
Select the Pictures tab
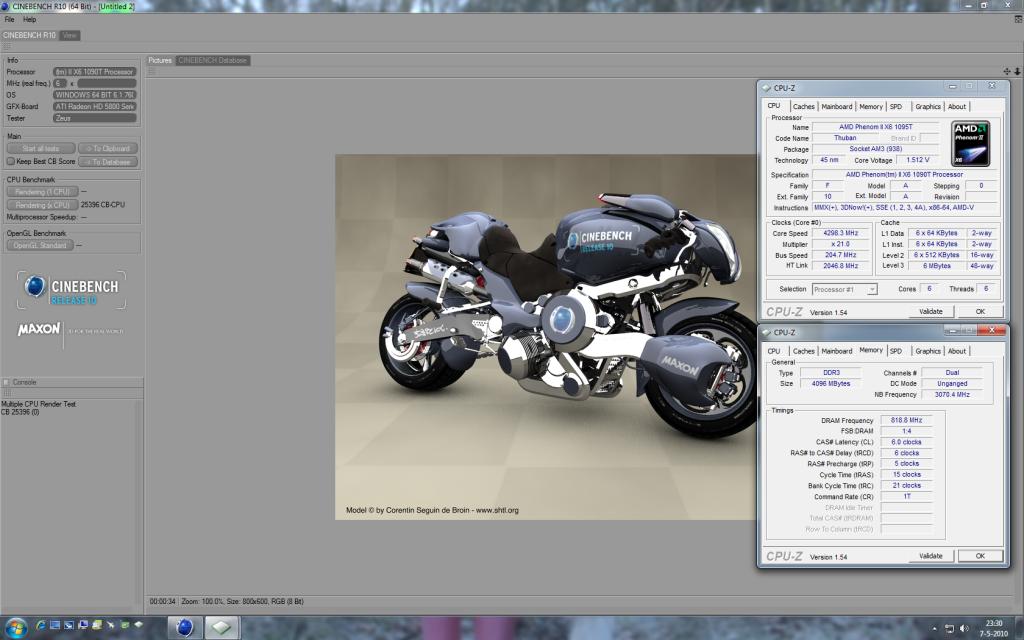pyautogui.click(x=160, y=60)
